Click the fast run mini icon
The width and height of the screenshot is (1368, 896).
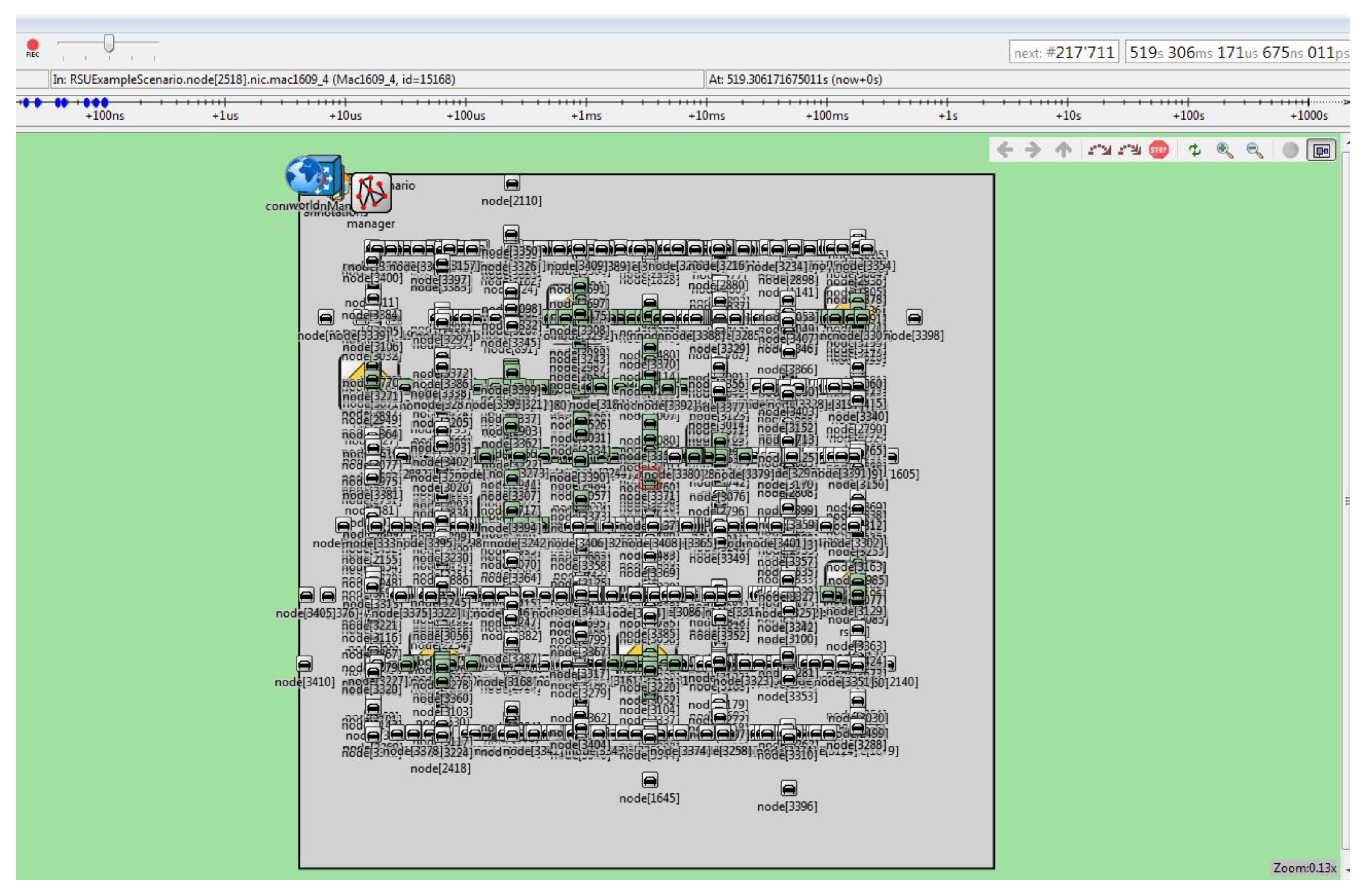coord(1129,150)
